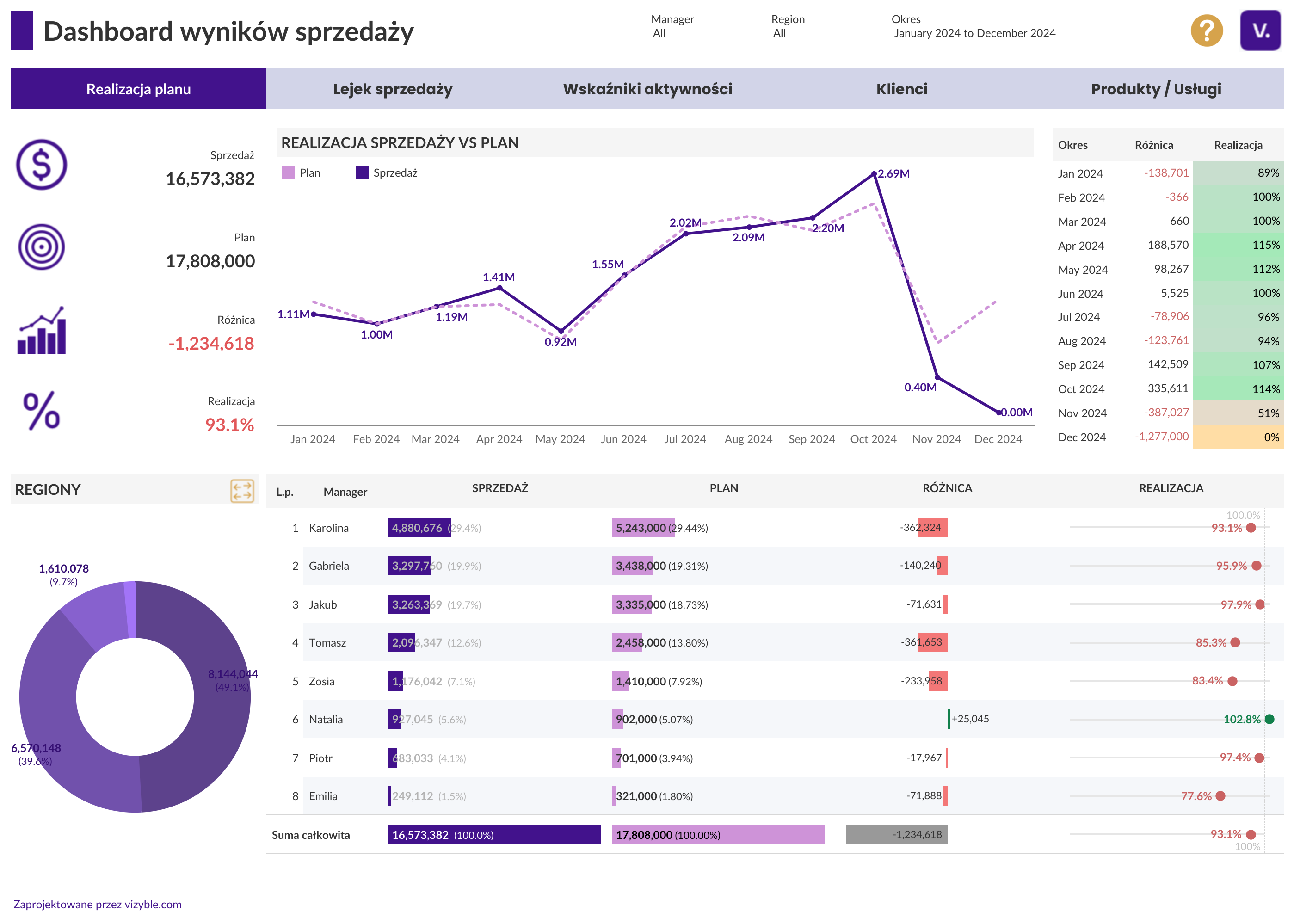Click Karolina's 4,880,676 sales bar

(419, 527)
